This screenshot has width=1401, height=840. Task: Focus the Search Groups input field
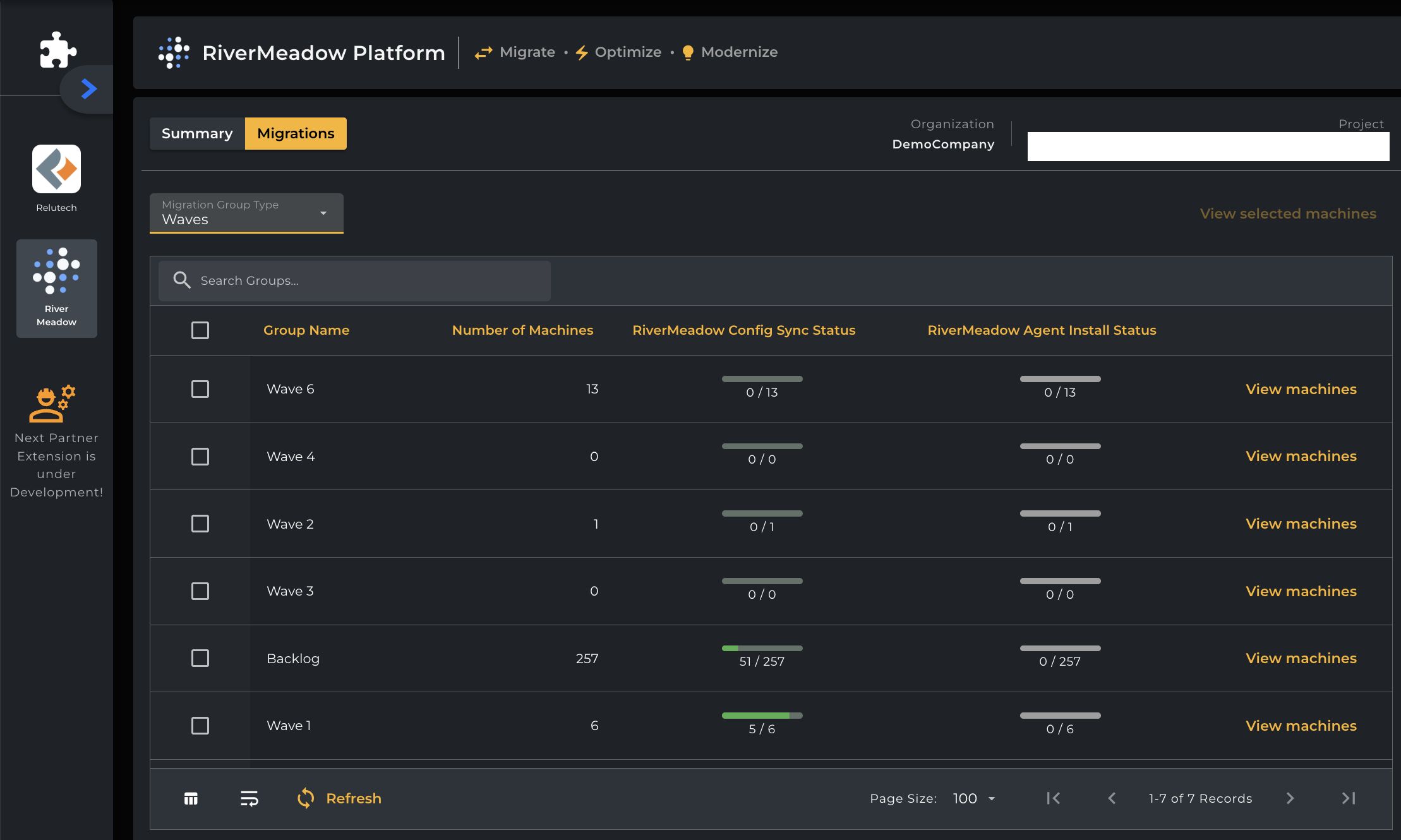click(354, 280)
